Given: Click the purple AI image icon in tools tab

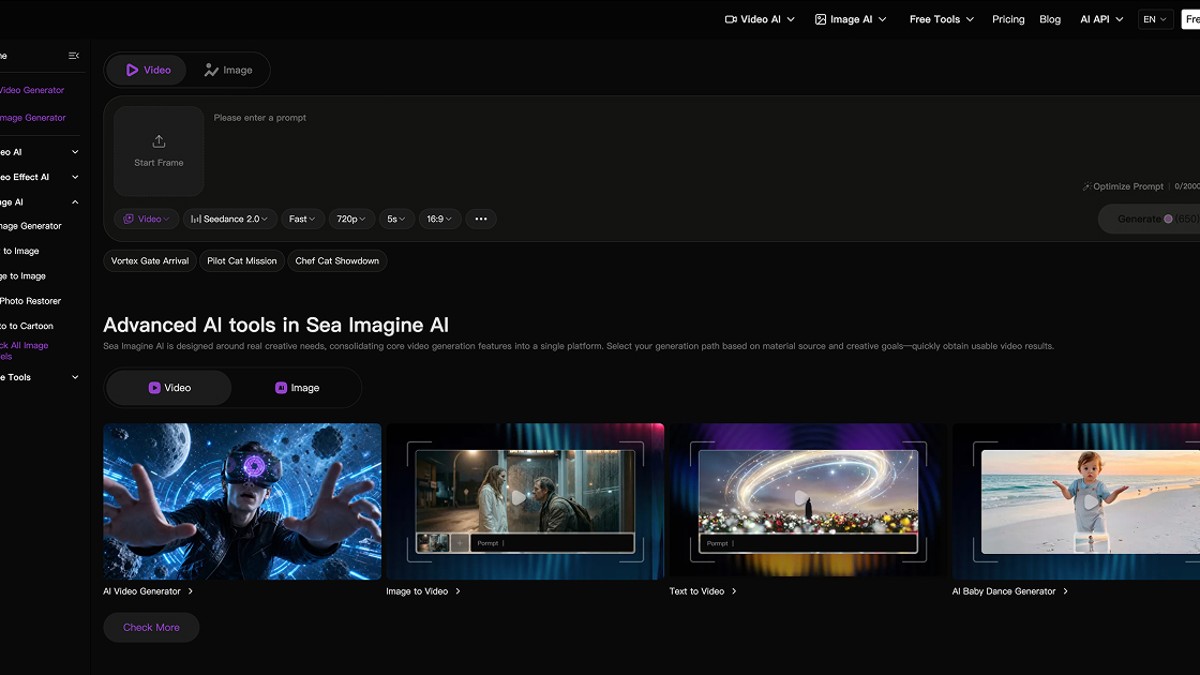Looking at the screenshot, I should 281,388.
